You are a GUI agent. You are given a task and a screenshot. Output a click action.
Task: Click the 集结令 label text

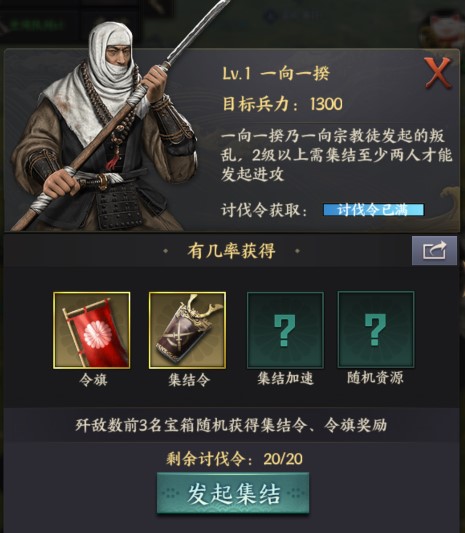(x=189, y=379)
